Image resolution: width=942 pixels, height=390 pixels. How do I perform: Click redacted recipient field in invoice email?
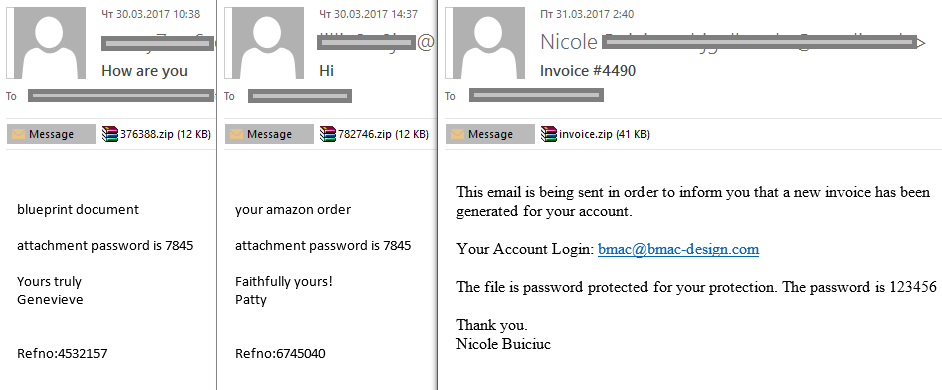click(x=536, y=95)
